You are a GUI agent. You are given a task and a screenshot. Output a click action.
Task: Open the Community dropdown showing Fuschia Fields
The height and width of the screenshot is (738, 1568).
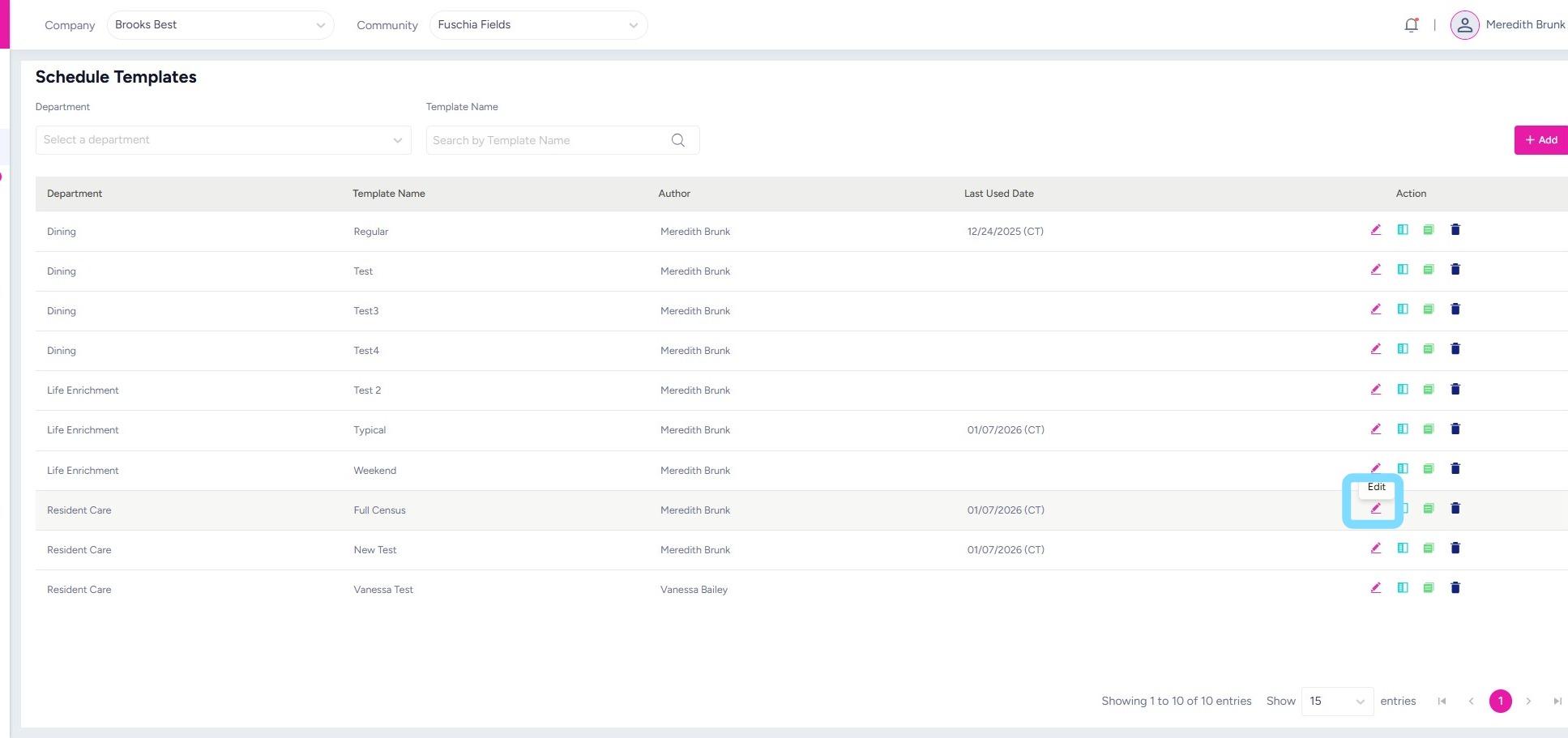tap(538, 25)
